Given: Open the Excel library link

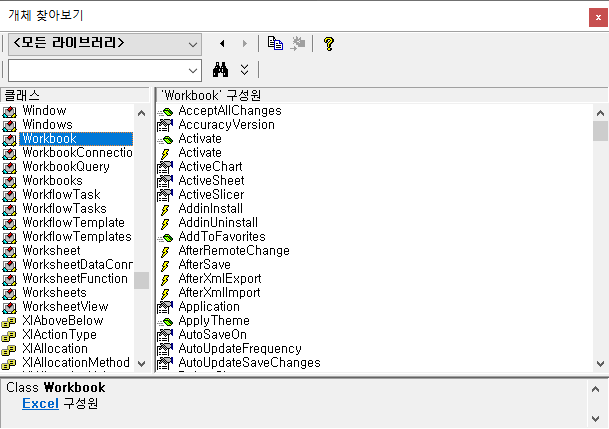Looking at the screenshot, I should pos(40,403).
